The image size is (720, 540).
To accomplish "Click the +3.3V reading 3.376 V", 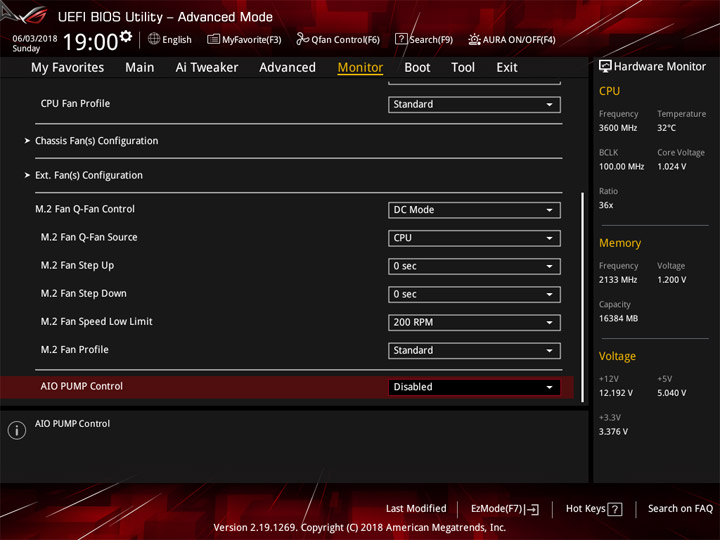I will point(613,432).
